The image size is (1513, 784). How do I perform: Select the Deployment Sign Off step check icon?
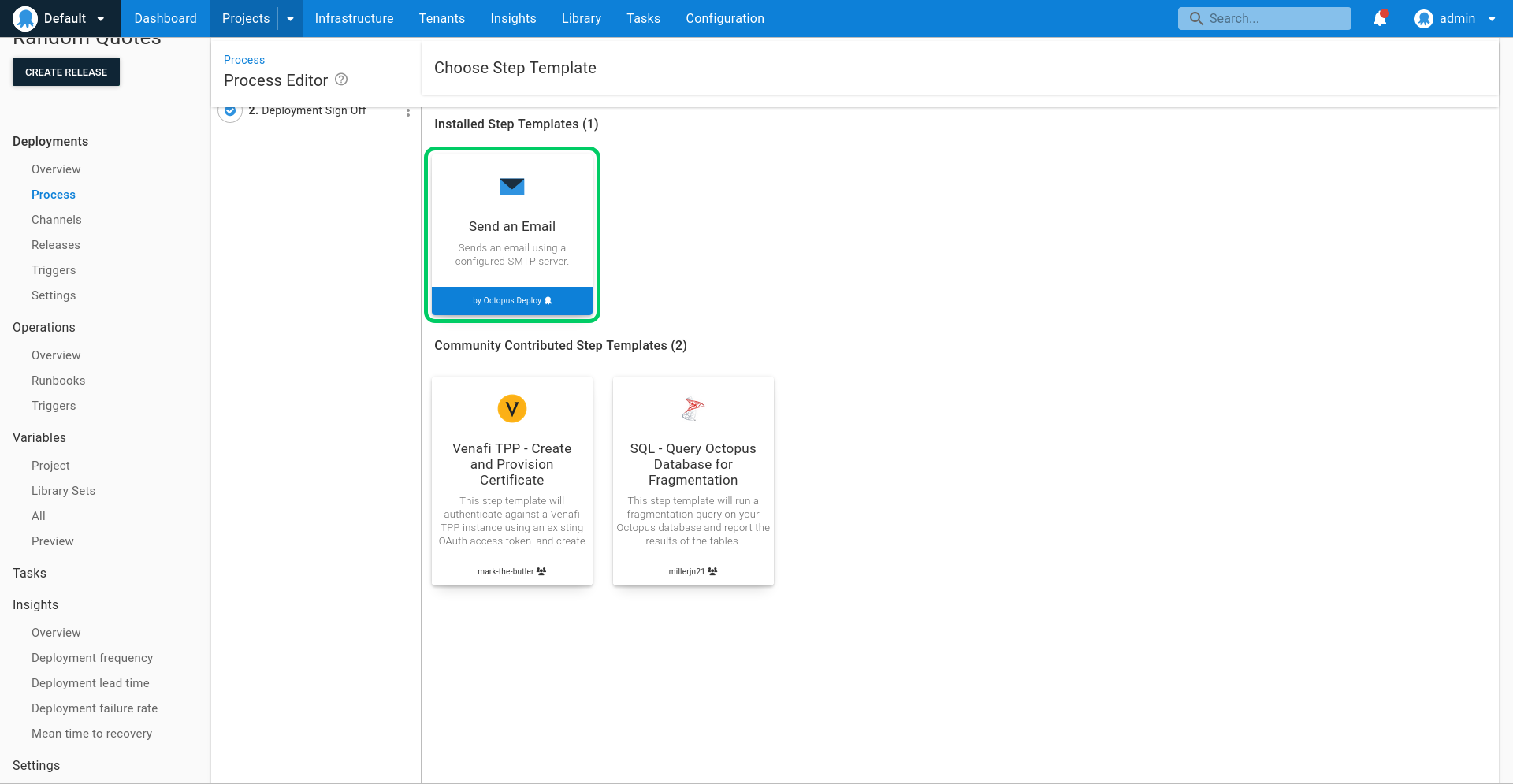pos(230,111)
